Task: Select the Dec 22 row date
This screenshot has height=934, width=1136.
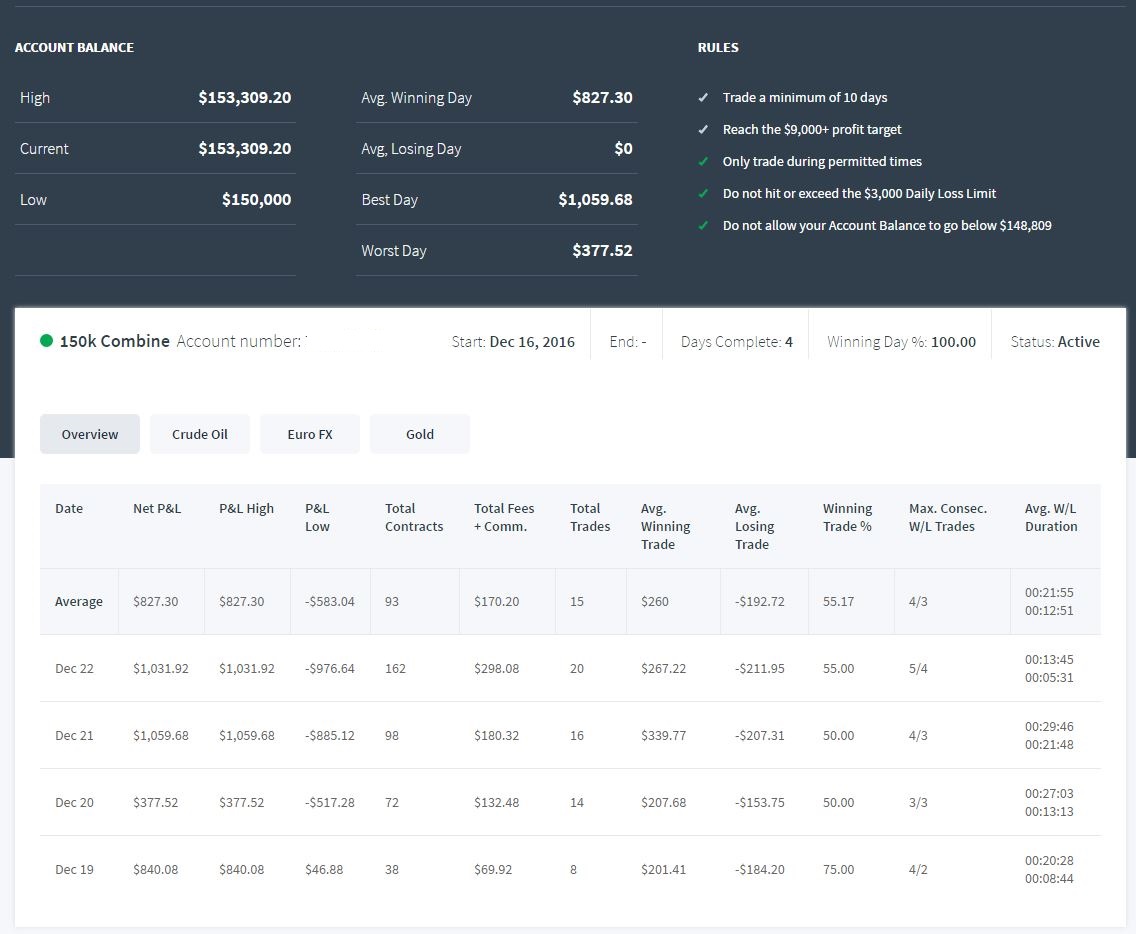Action: pos(75,668)
